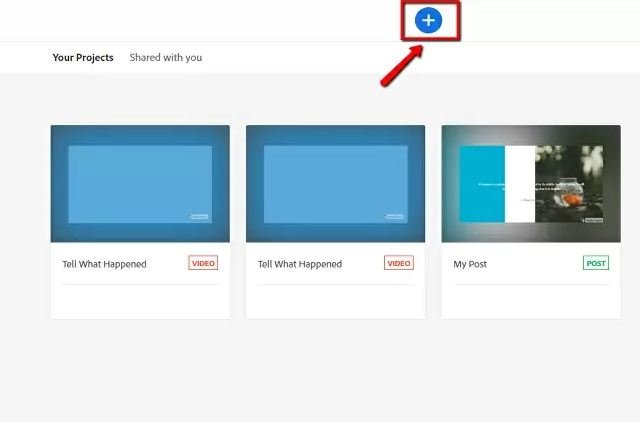Open the Shared with you tab
The height and width of the screenshot is (422, 640).
pyautogui.click(x=166, y=58)
